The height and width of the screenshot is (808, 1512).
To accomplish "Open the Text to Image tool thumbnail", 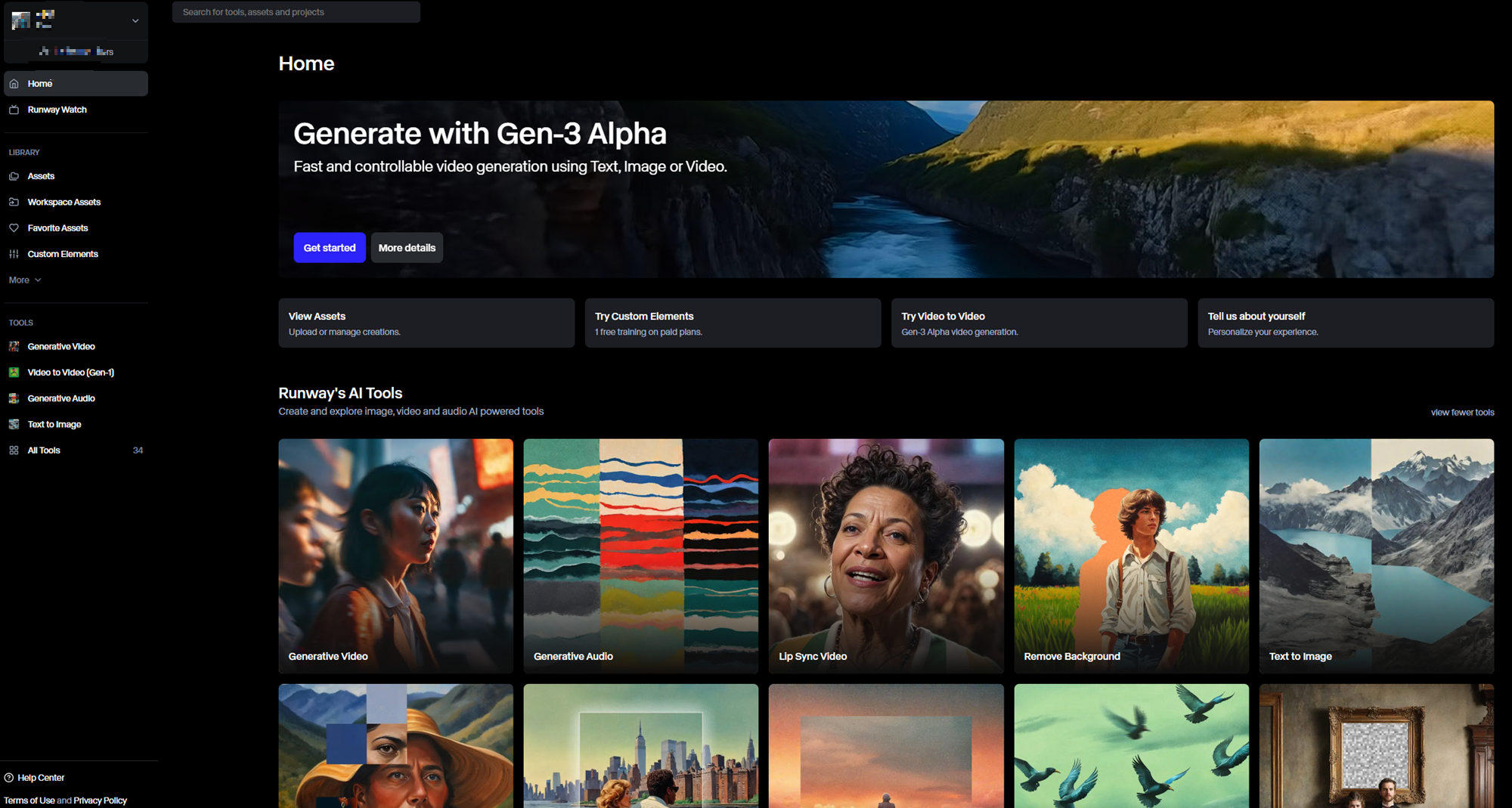I will [1377, 556].
